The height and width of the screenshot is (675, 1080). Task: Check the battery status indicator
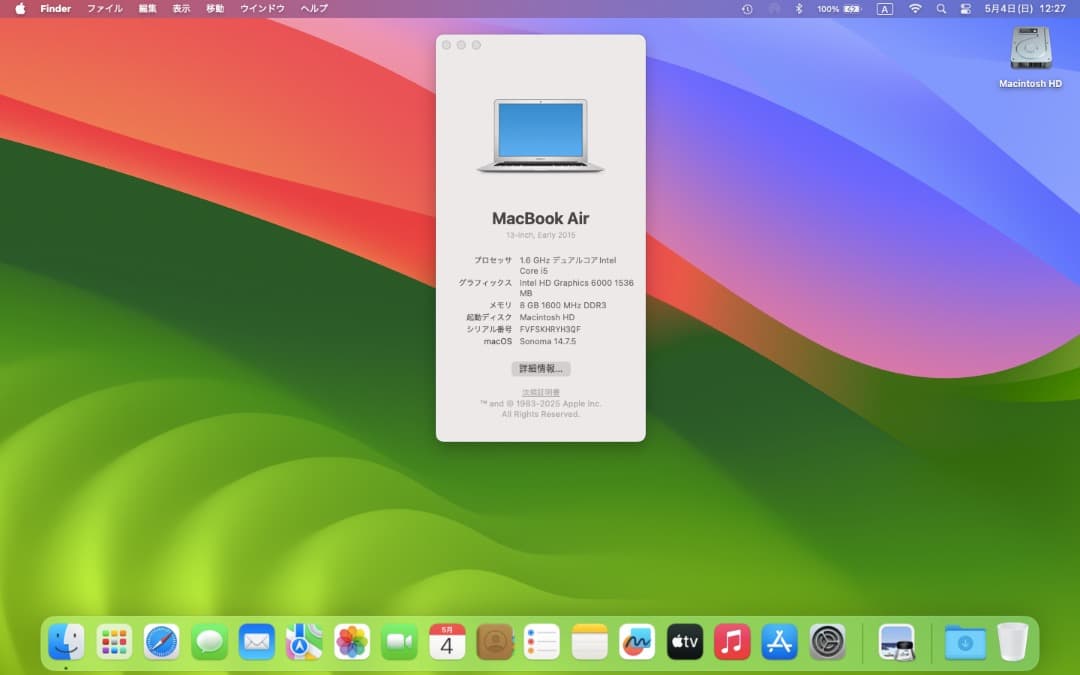click(840, 8)
